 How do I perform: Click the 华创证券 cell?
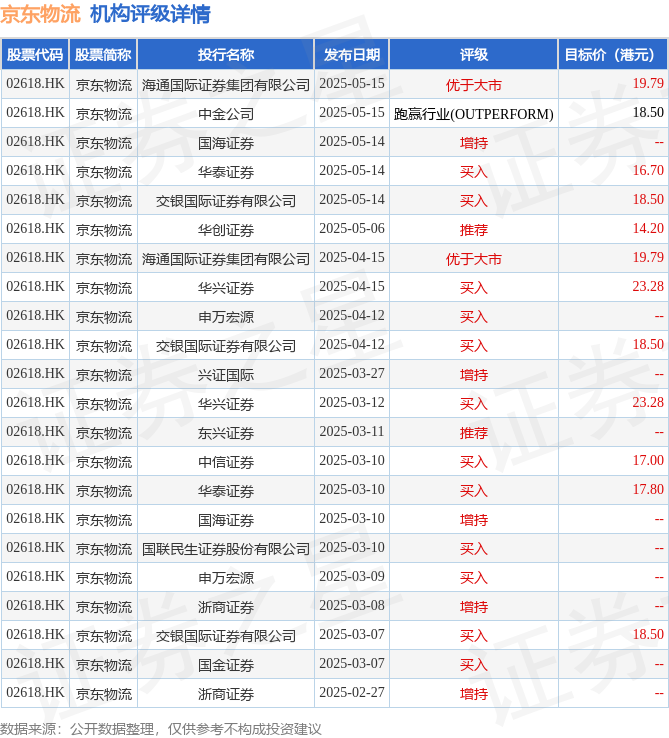pyautogui.click(x=226, y=230)
